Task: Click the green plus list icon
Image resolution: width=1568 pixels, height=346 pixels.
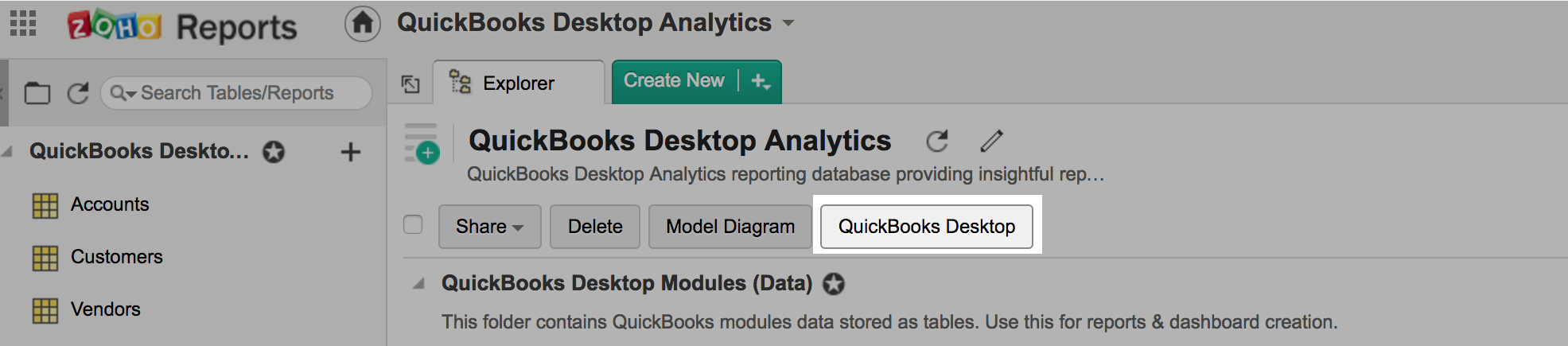Action: point(422,144)
